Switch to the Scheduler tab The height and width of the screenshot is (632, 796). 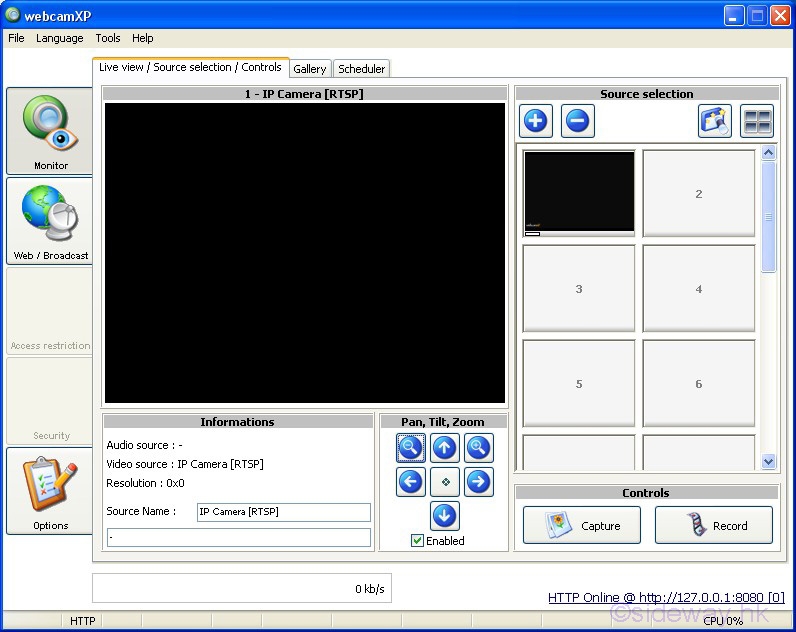coord(361,69)
